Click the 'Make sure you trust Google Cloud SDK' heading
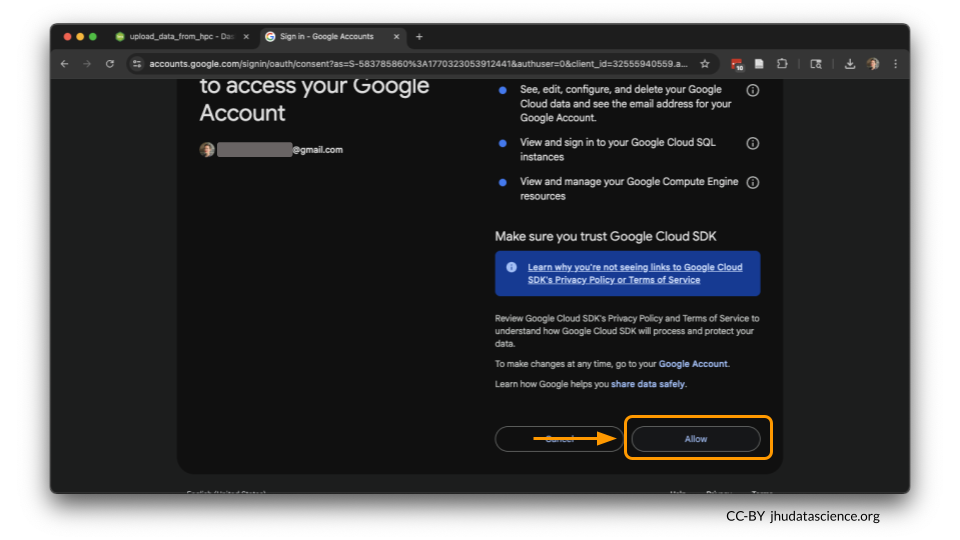 point(606,236)
